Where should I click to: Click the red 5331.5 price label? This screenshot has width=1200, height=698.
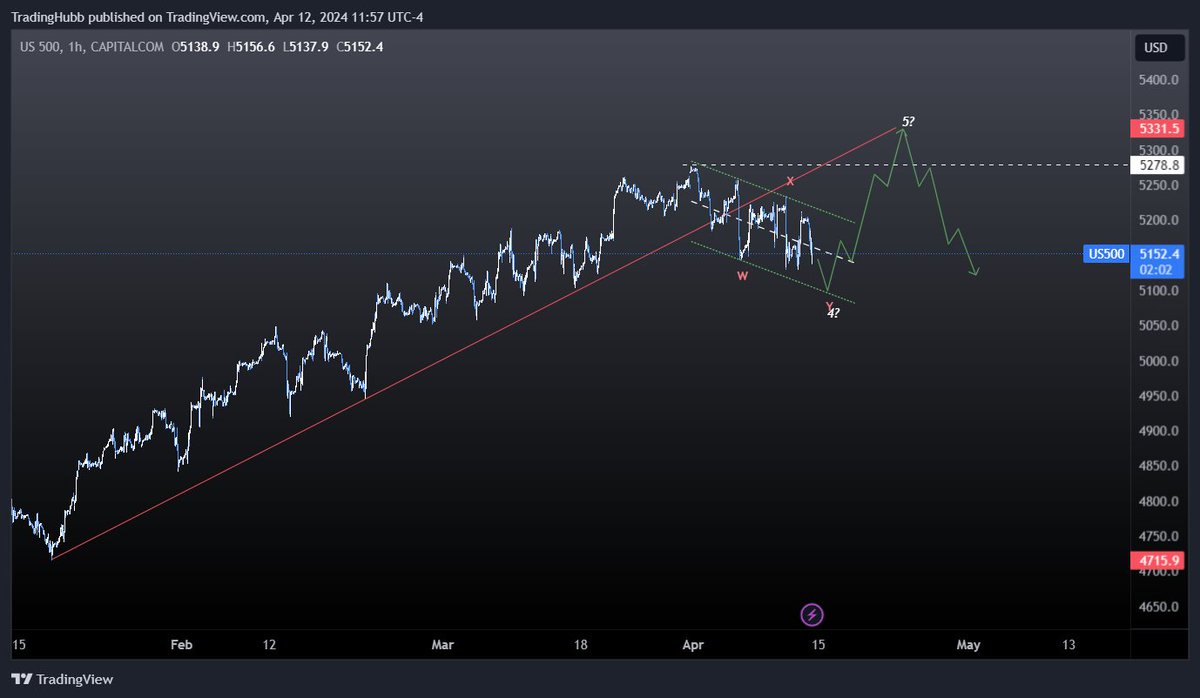(1156, 129)
